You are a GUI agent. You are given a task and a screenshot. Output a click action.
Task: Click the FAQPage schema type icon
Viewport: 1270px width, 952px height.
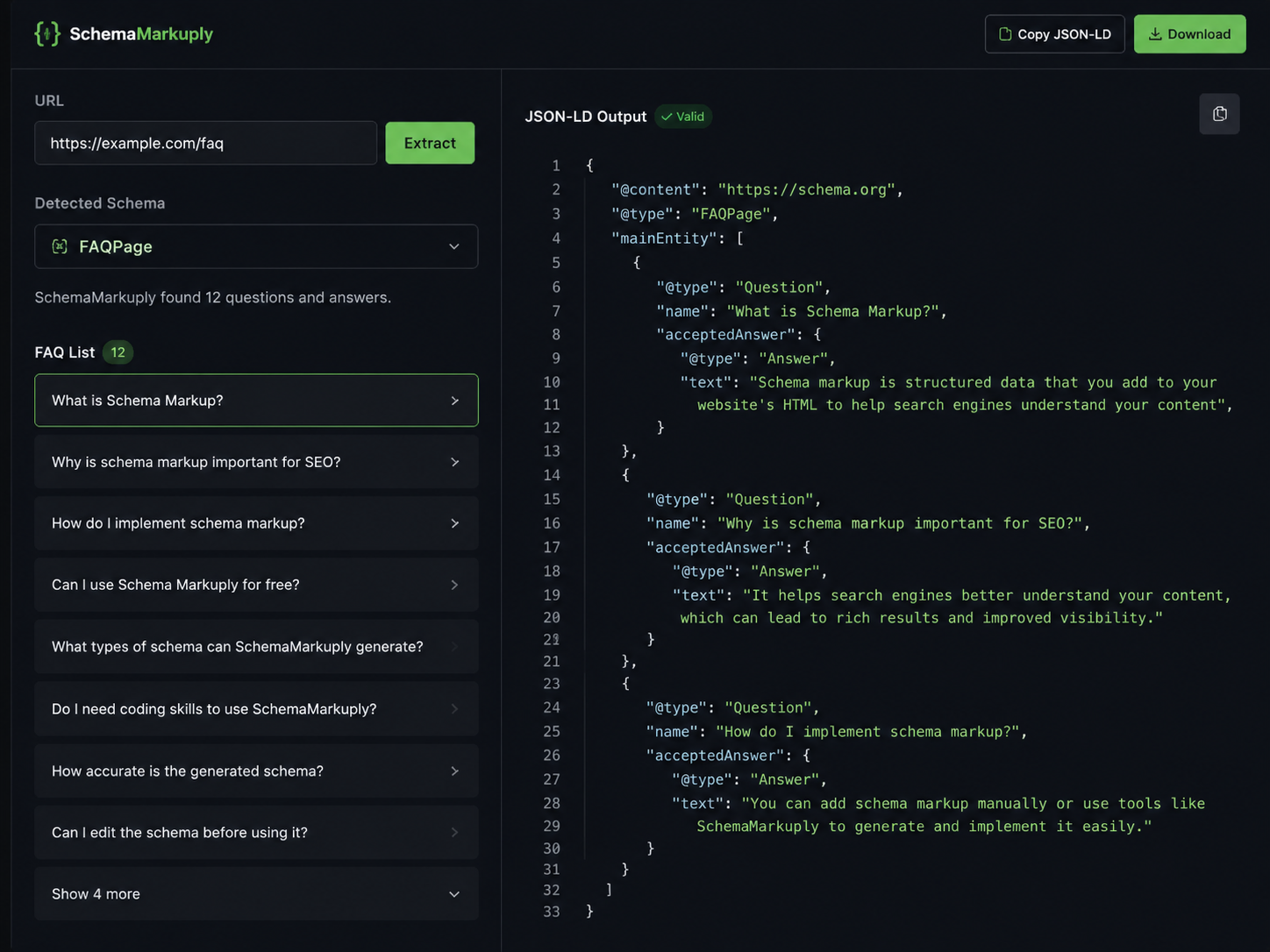click(60, 246)
